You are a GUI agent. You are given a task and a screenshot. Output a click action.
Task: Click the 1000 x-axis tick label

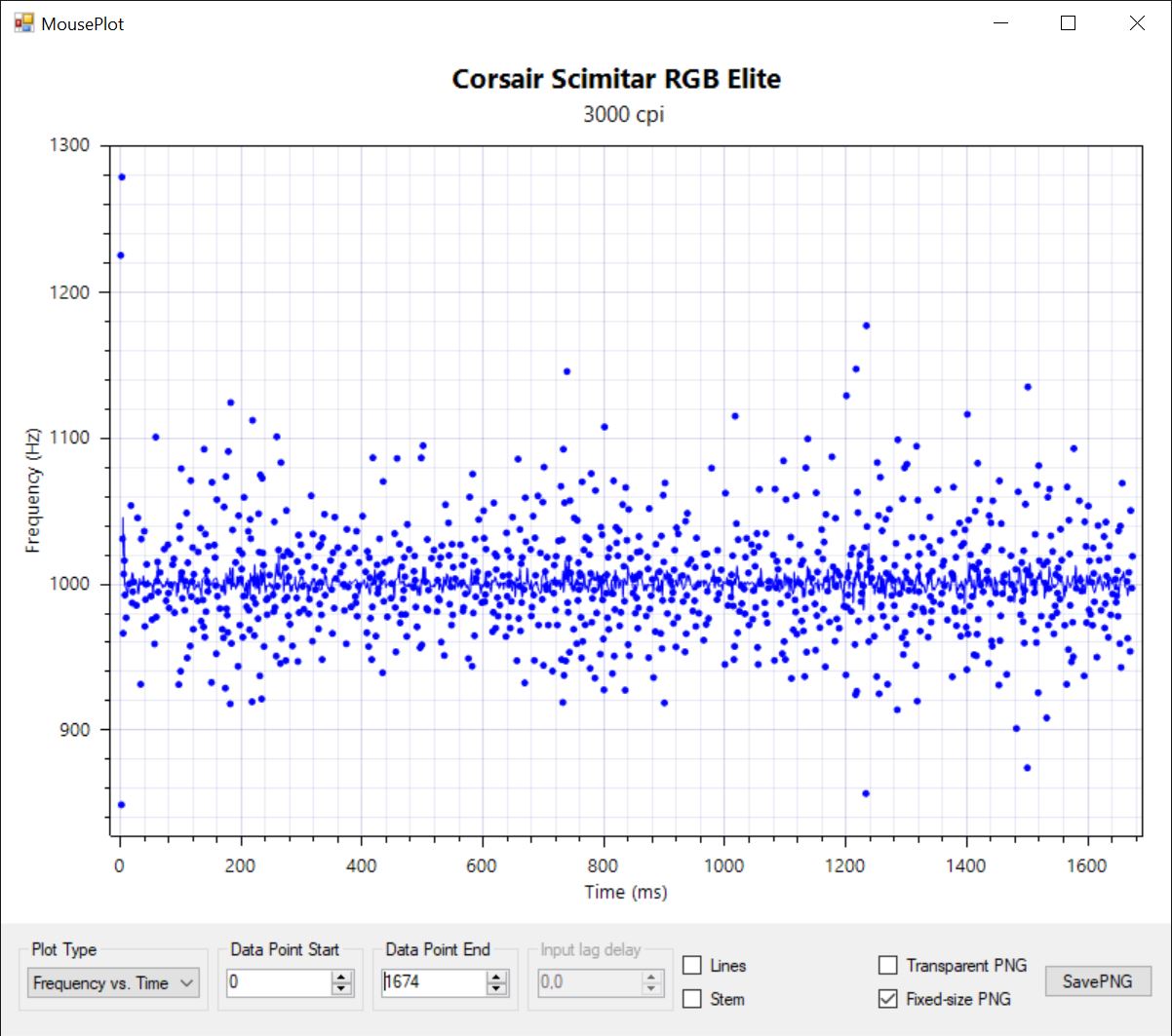pyautogui.click(x=724, y=864)
